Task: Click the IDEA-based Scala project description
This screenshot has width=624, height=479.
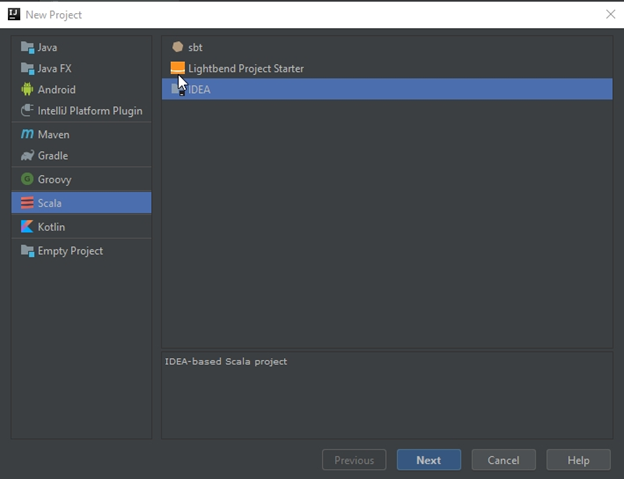Action: [x=226, y=362]
